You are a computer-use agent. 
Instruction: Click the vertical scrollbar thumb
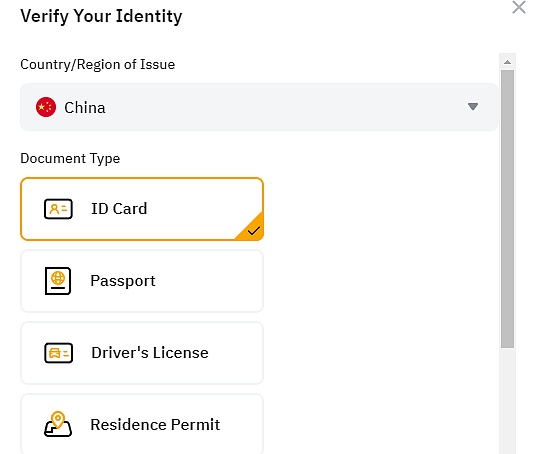[x=507, y=209]
